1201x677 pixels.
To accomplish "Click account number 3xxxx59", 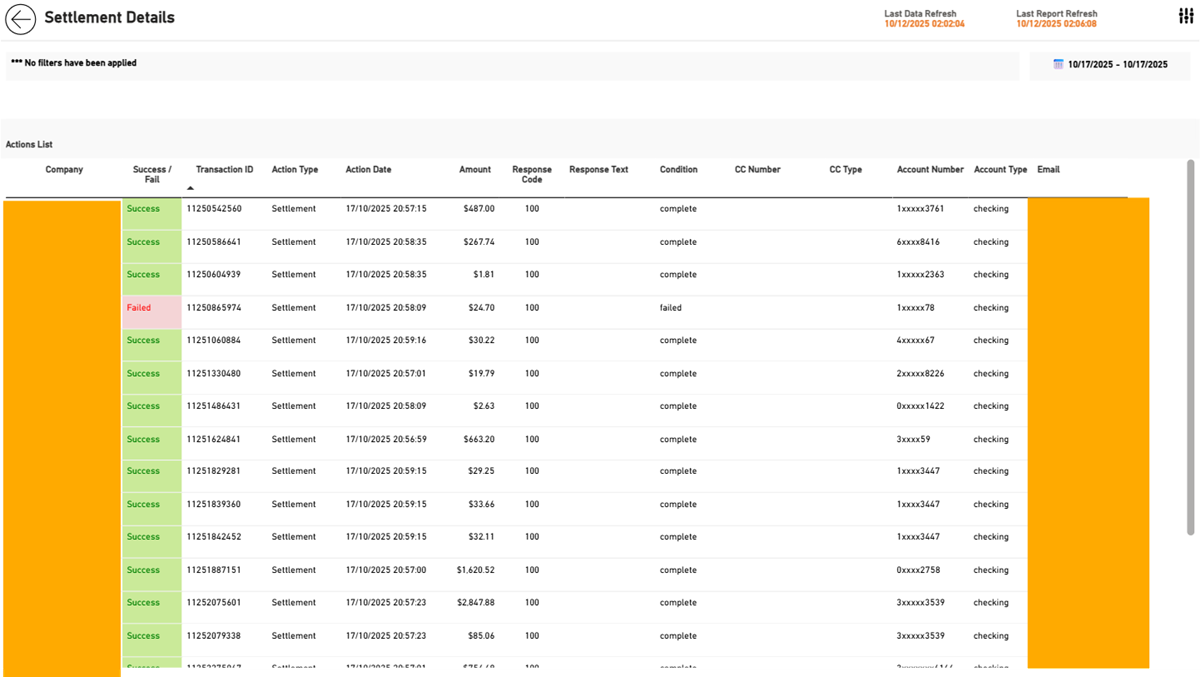I will (x=914, y=439).
